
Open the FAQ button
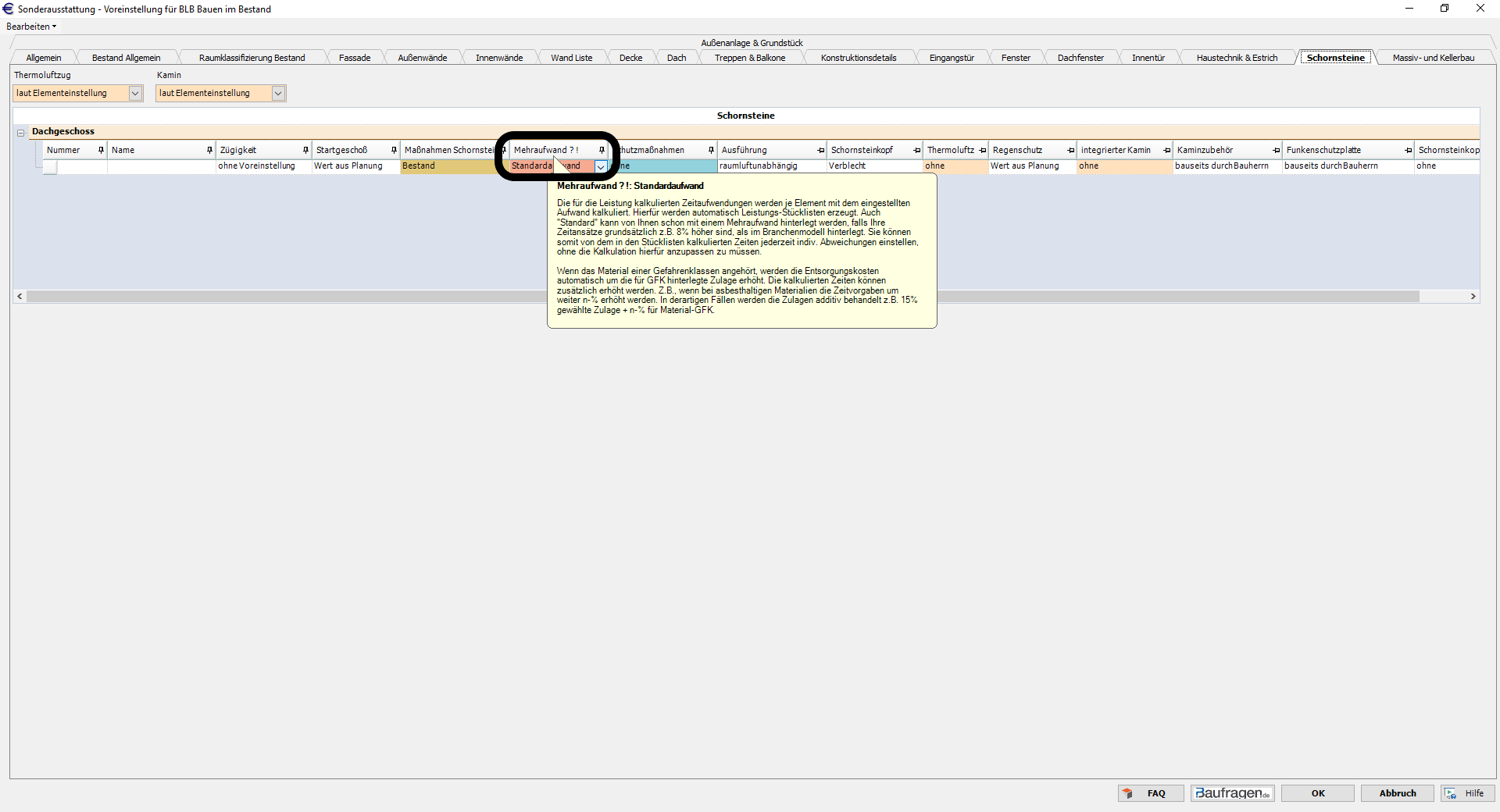[x=1151, y=793]
